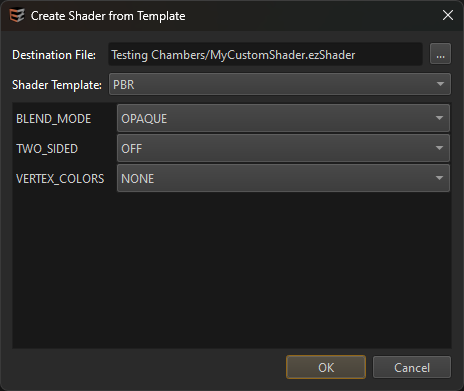Click the Shader Template dropdown arrow
The image size is (464, 391).
(x=440, y=84)
